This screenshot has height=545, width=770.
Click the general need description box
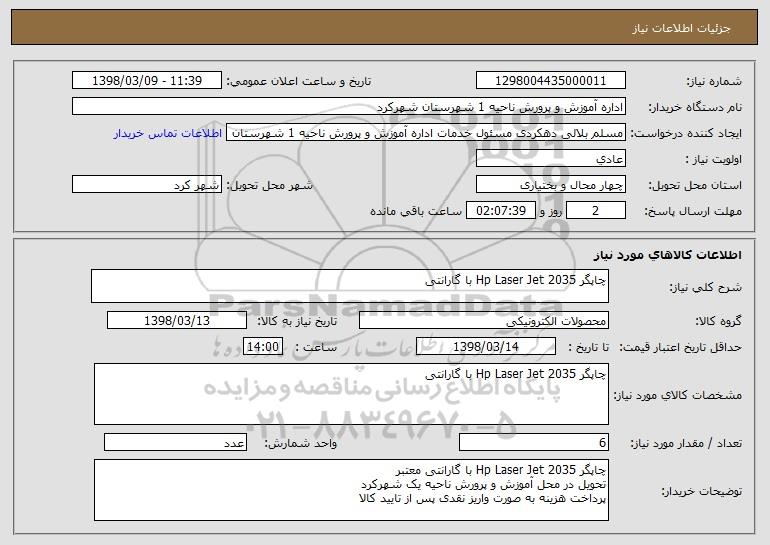coord(350,286)
